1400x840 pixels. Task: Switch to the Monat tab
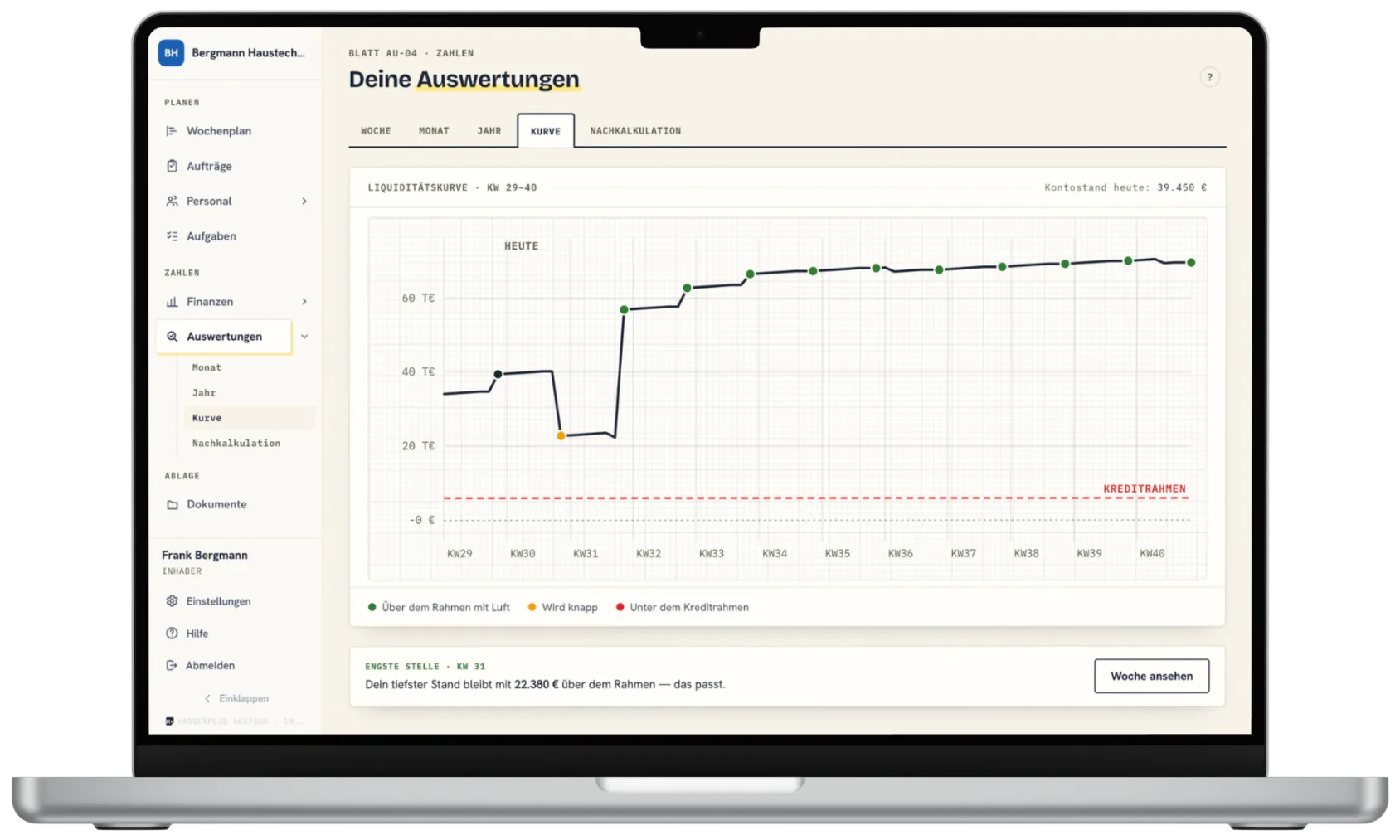click(434, 131)
